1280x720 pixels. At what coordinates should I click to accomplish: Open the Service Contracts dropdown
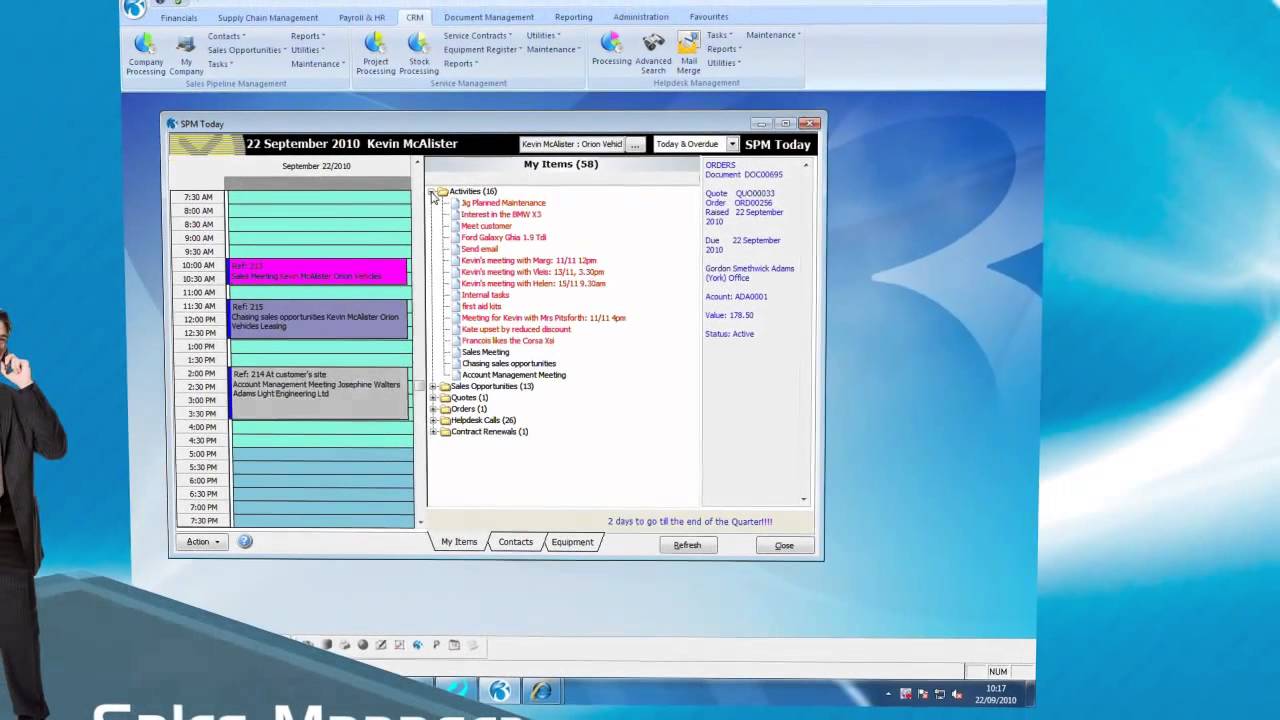[477, 36]
